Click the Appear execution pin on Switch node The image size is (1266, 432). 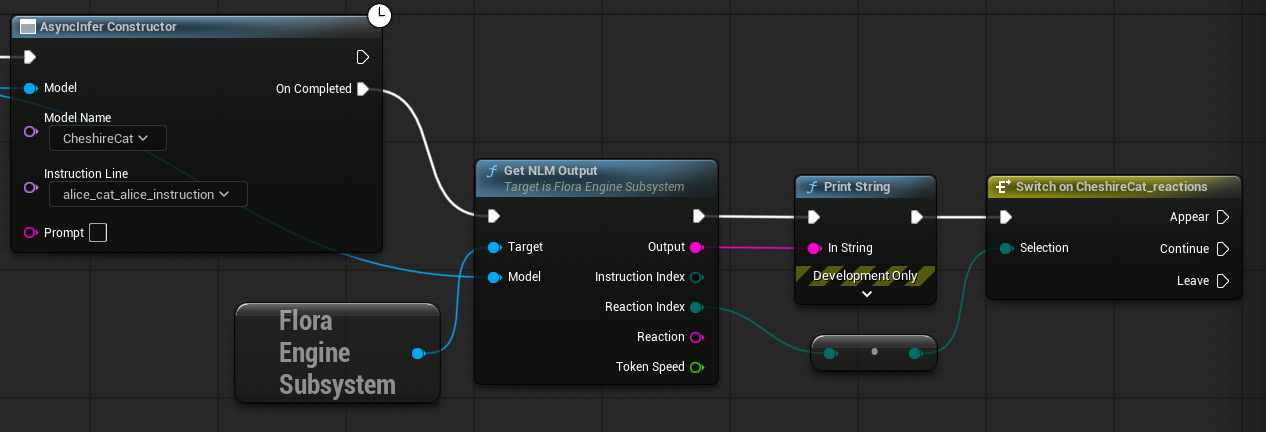(1222, 217)
